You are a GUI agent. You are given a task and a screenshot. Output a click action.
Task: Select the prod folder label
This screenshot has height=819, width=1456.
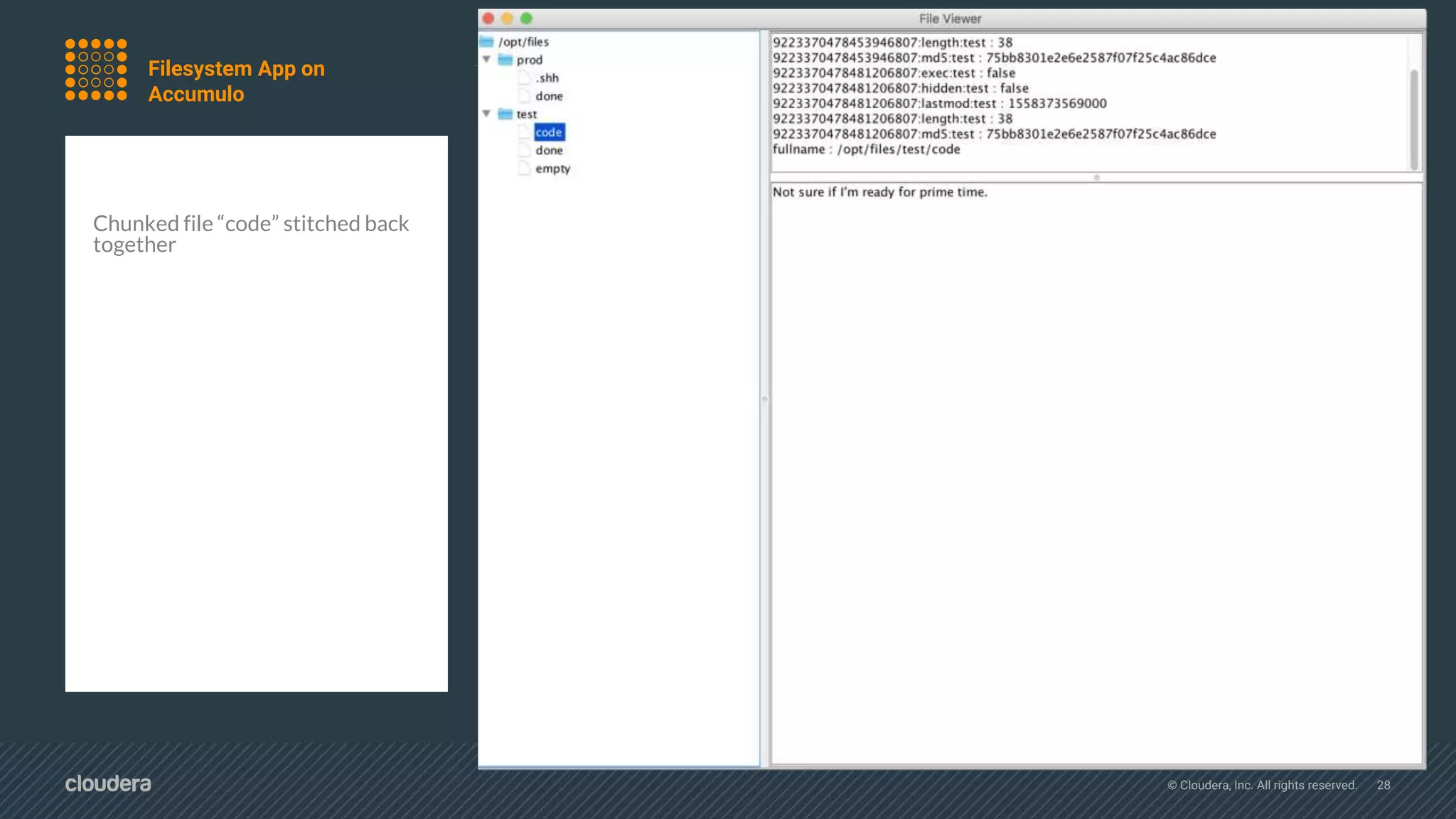[x=530, y=60]
